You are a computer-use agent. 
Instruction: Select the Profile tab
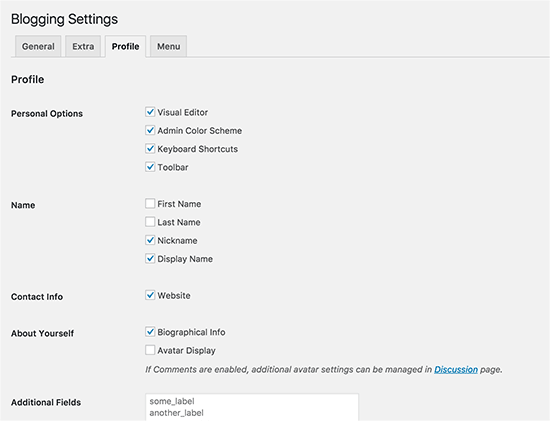[x=125, y=46]
